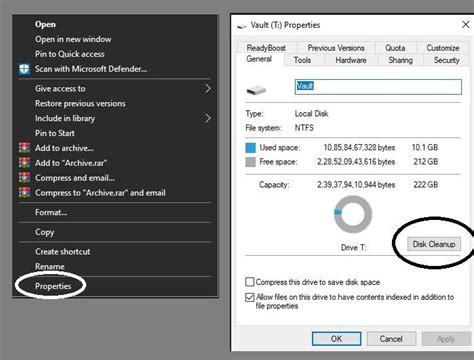Select Scan with Microsoft Defender...
Screen dimensions: 474x360
coord(91,69)
